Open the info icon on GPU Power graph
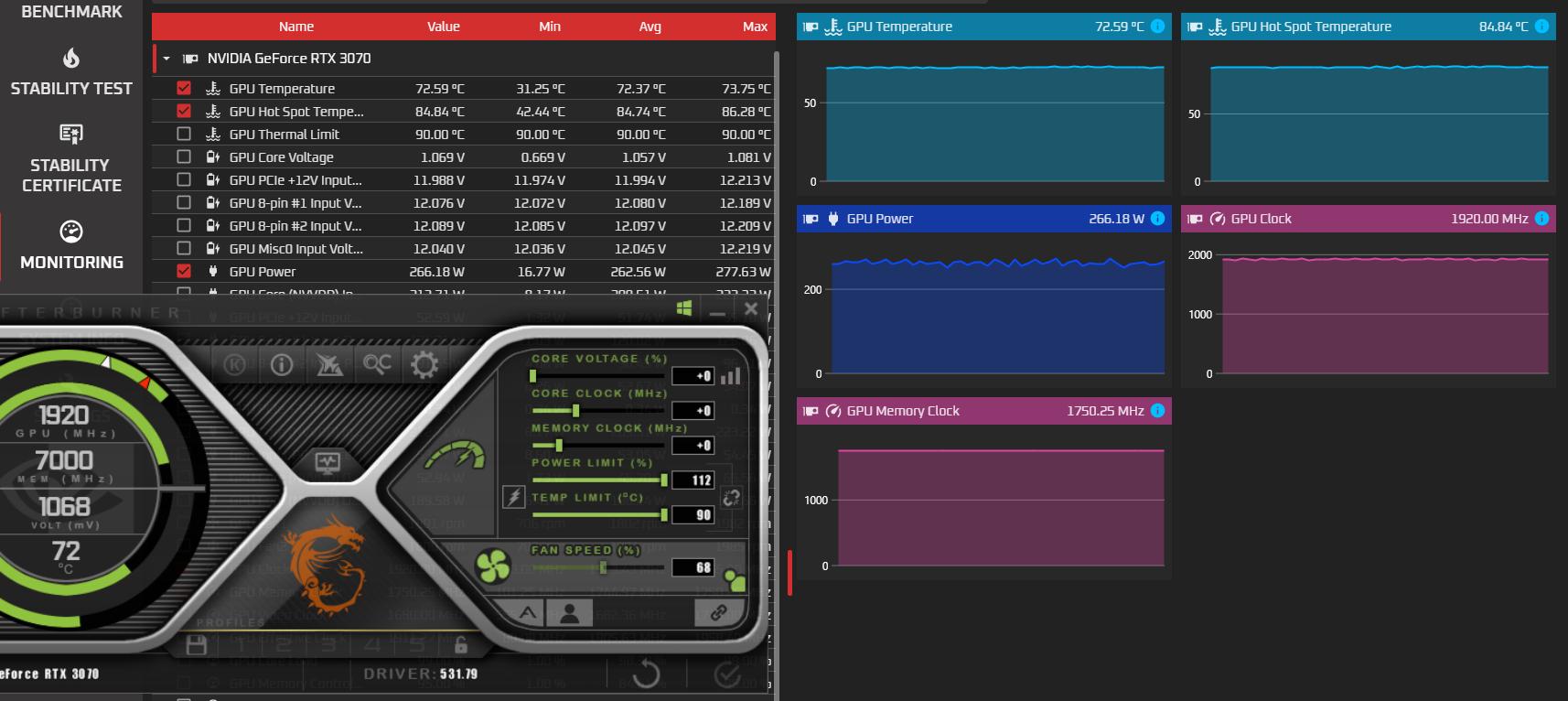 [1157, 219]
